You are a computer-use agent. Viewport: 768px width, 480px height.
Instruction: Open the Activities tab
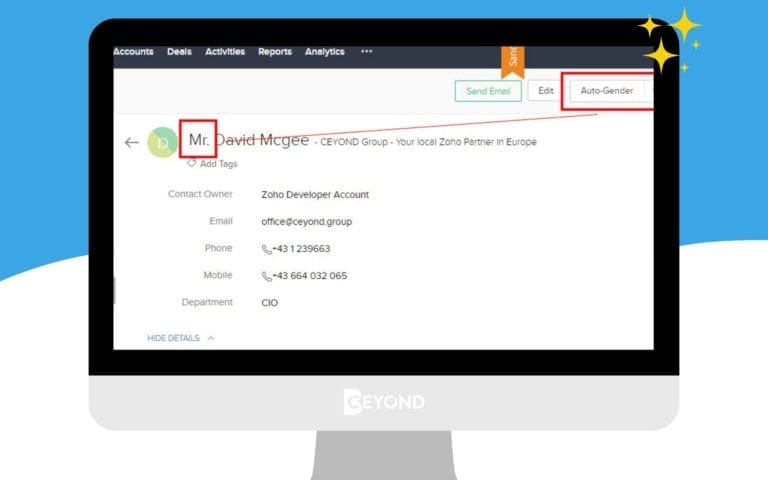[225, 51]
